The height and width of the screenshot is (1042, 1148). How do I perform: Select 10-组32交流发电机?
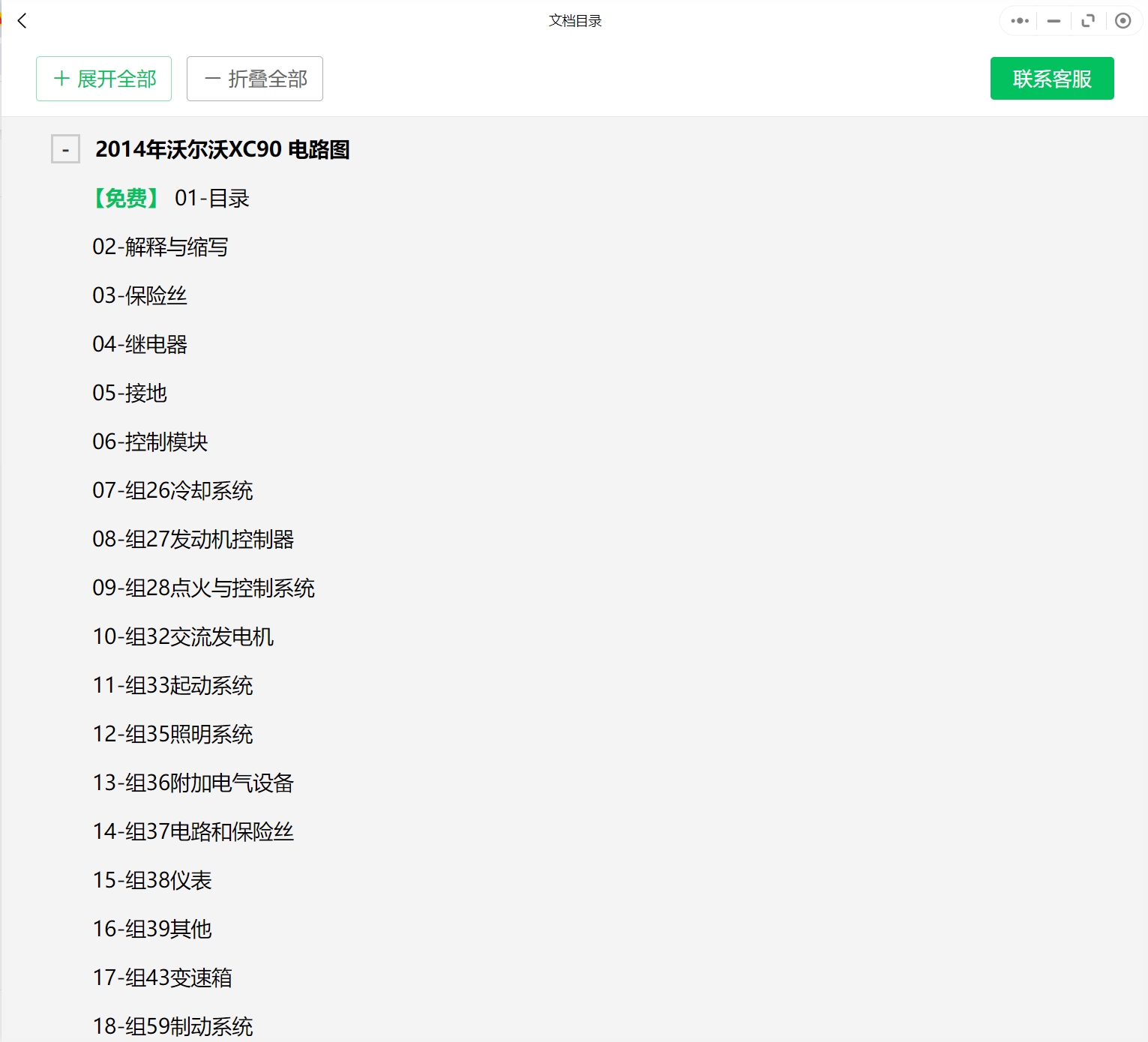pos(183,636)
